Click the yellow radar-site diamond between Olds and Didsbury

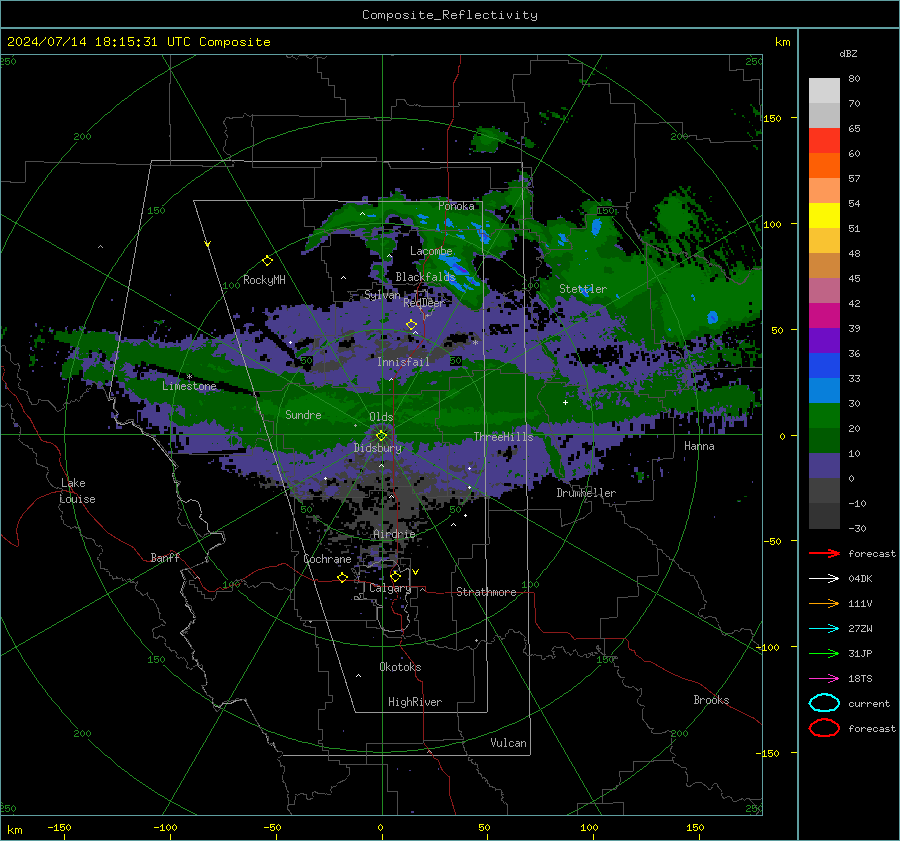381,436
